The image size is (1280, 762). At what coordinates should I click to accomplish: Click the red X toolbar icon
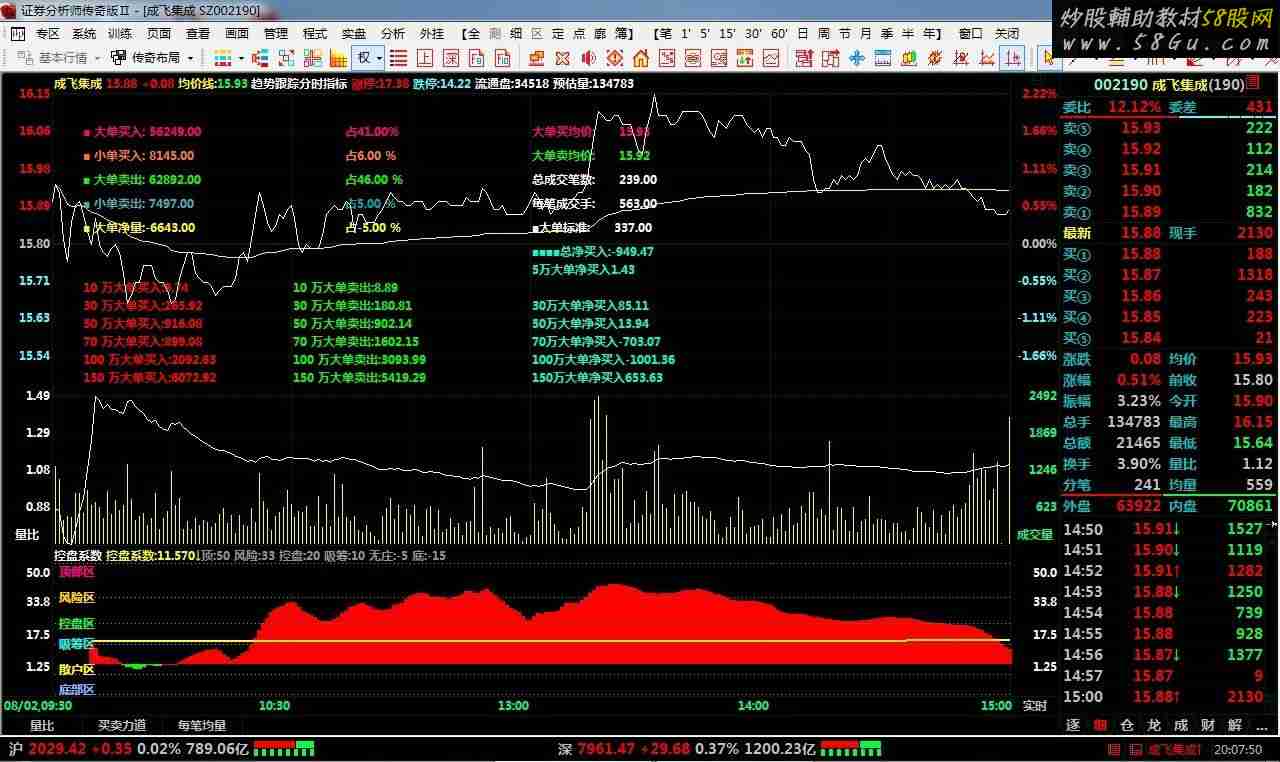562,58
